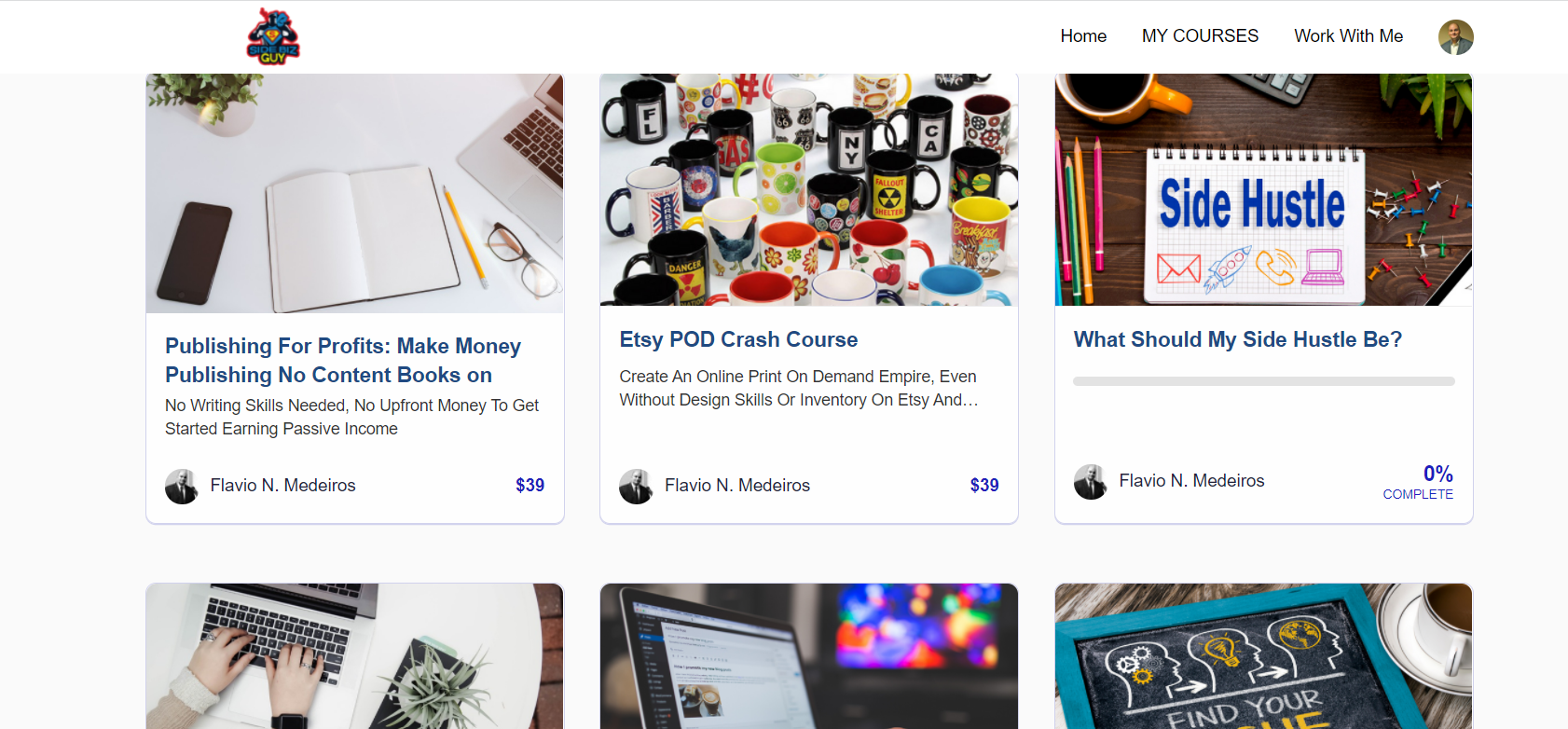Open Etsy POD Crash Course title
Screen dimensions: 1568x729
pos(738,339)
